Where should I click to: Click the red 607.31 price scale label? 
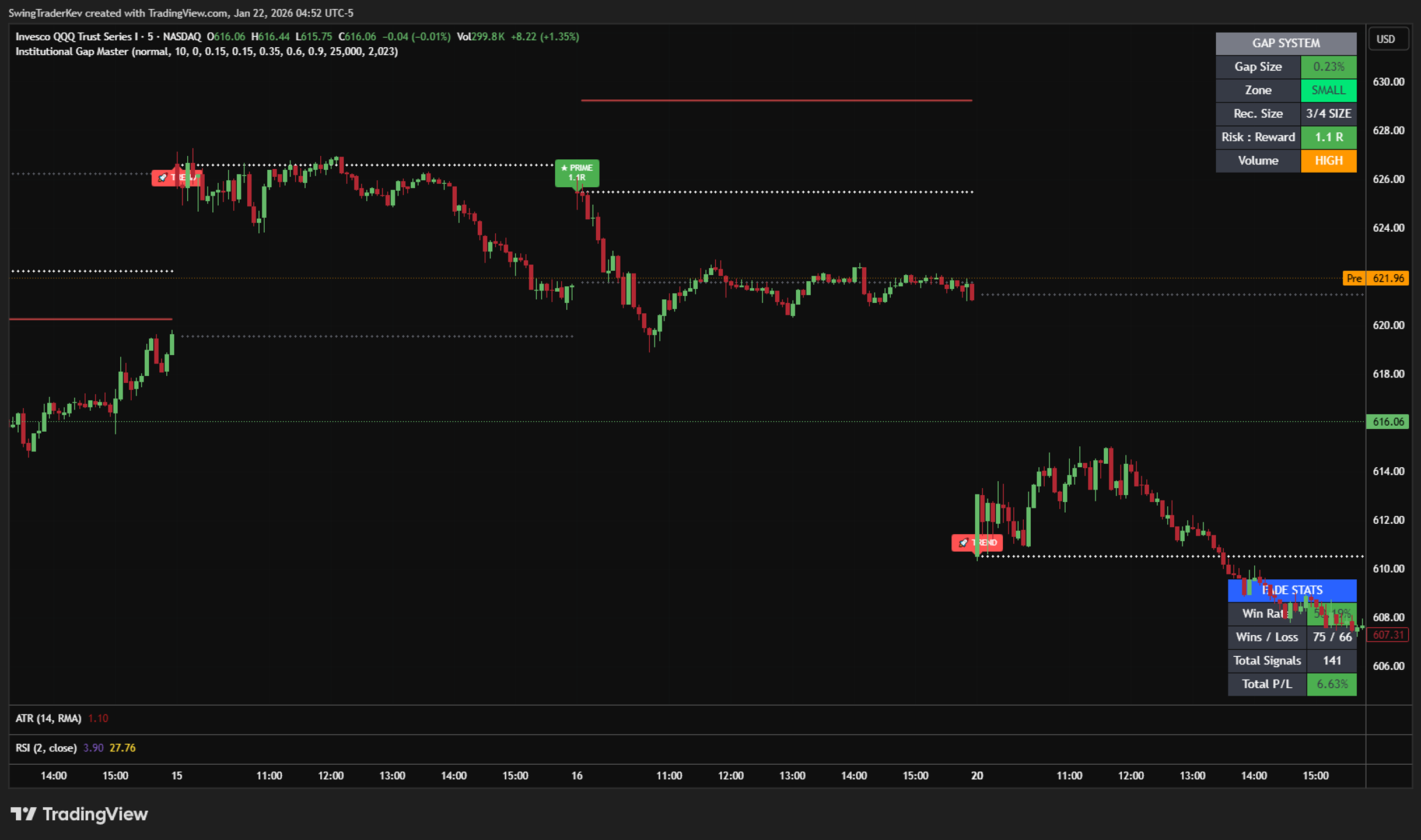[1388, 635]
